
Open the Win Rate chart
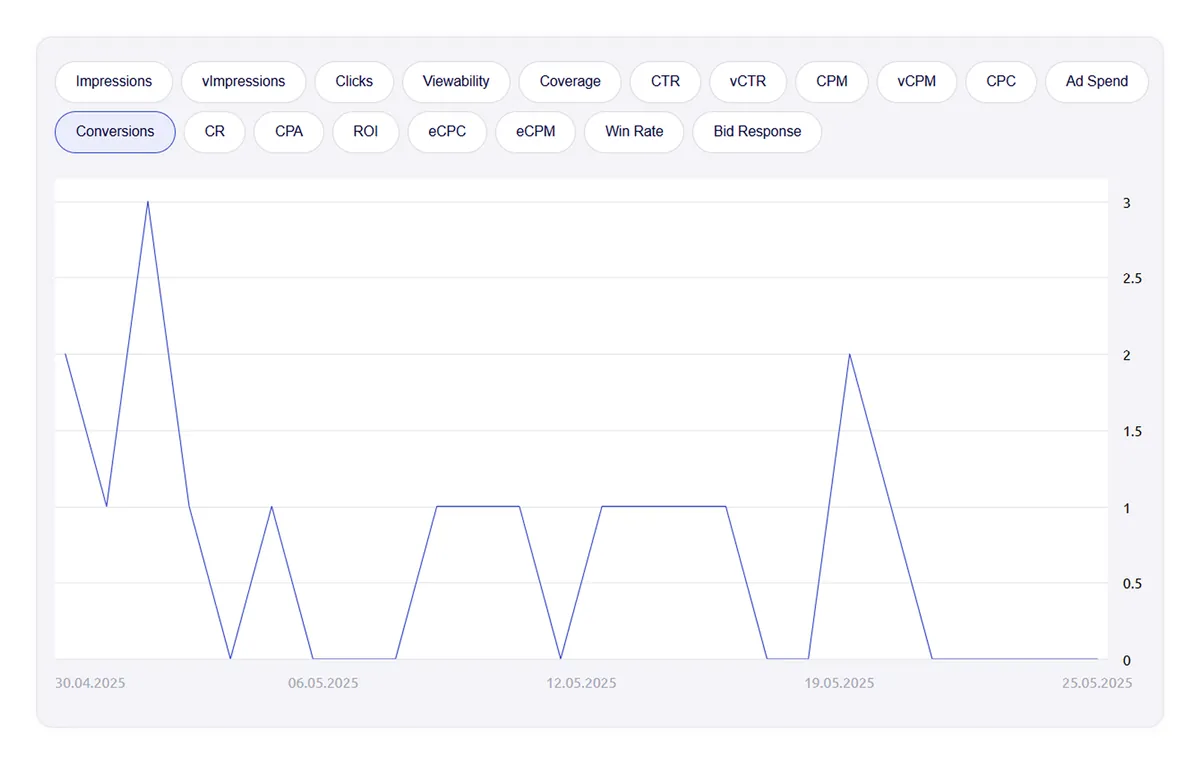[634, 132]
